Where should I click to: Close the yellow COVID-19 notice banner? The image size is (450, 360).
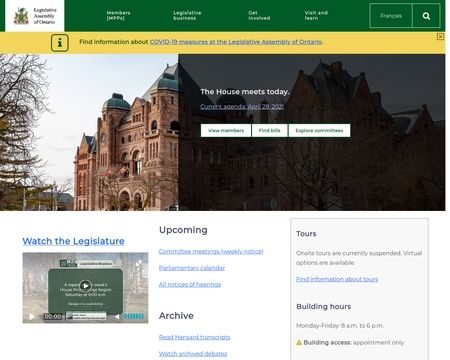(x=440, y=37)
